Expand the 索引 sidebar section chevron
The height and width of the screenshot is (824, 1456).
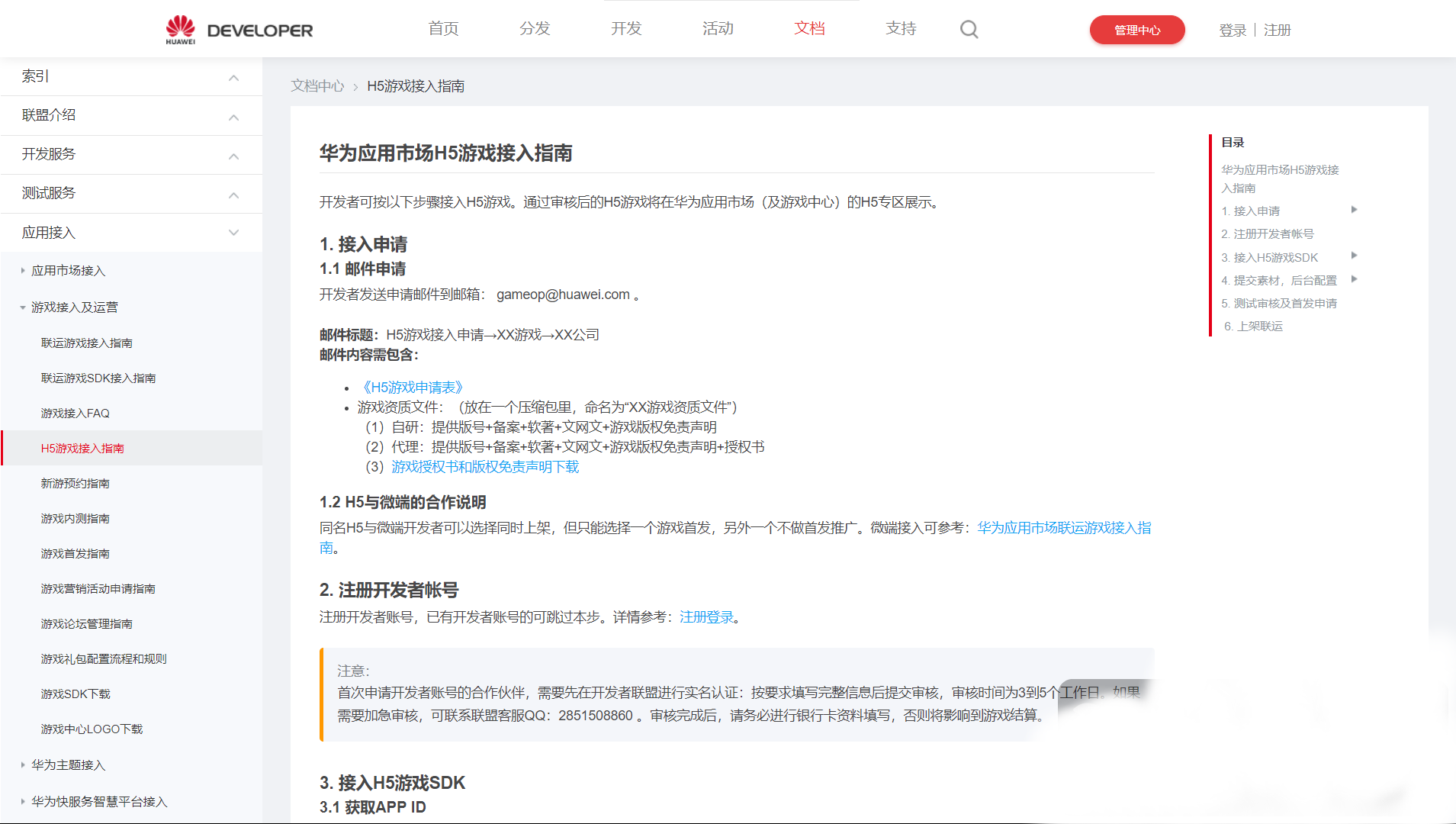[233, 78]
